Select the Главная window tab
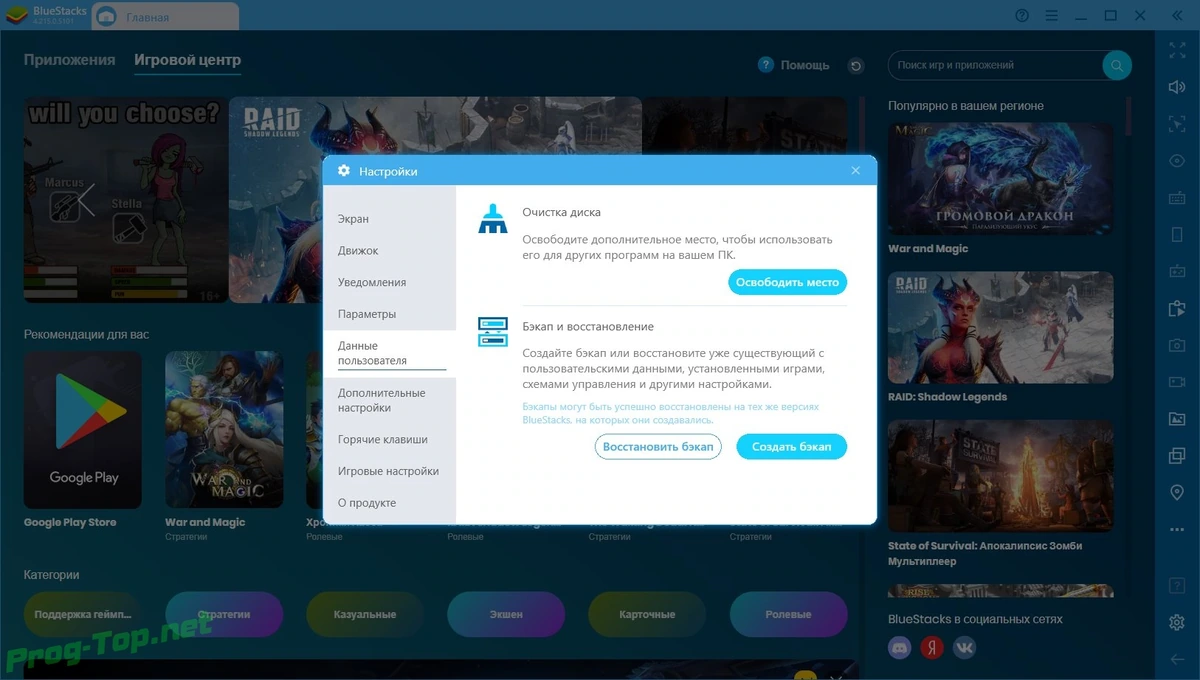The image size is (1200, 680). (165, 17)
